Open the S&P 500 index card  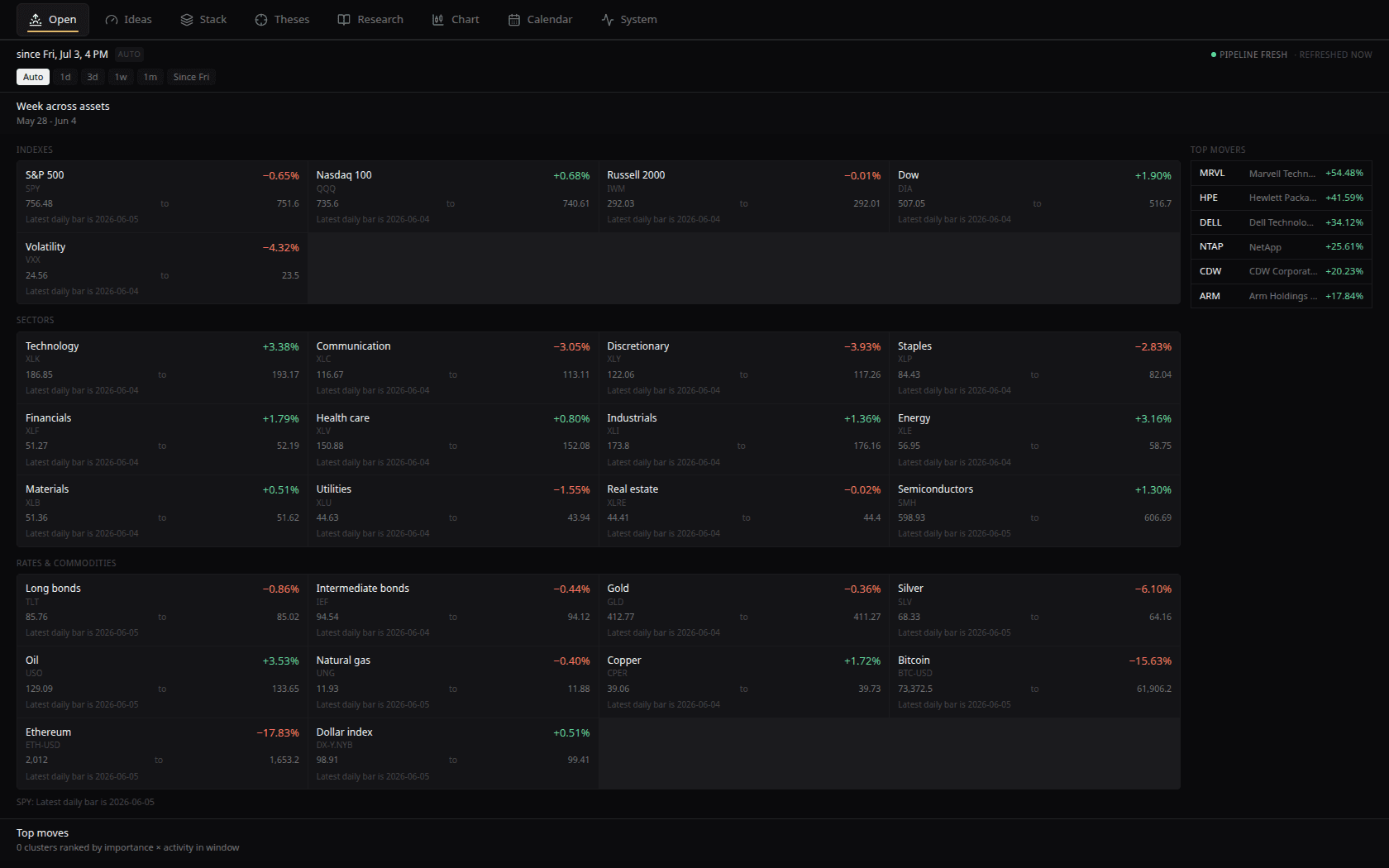(x=162, y=197)
